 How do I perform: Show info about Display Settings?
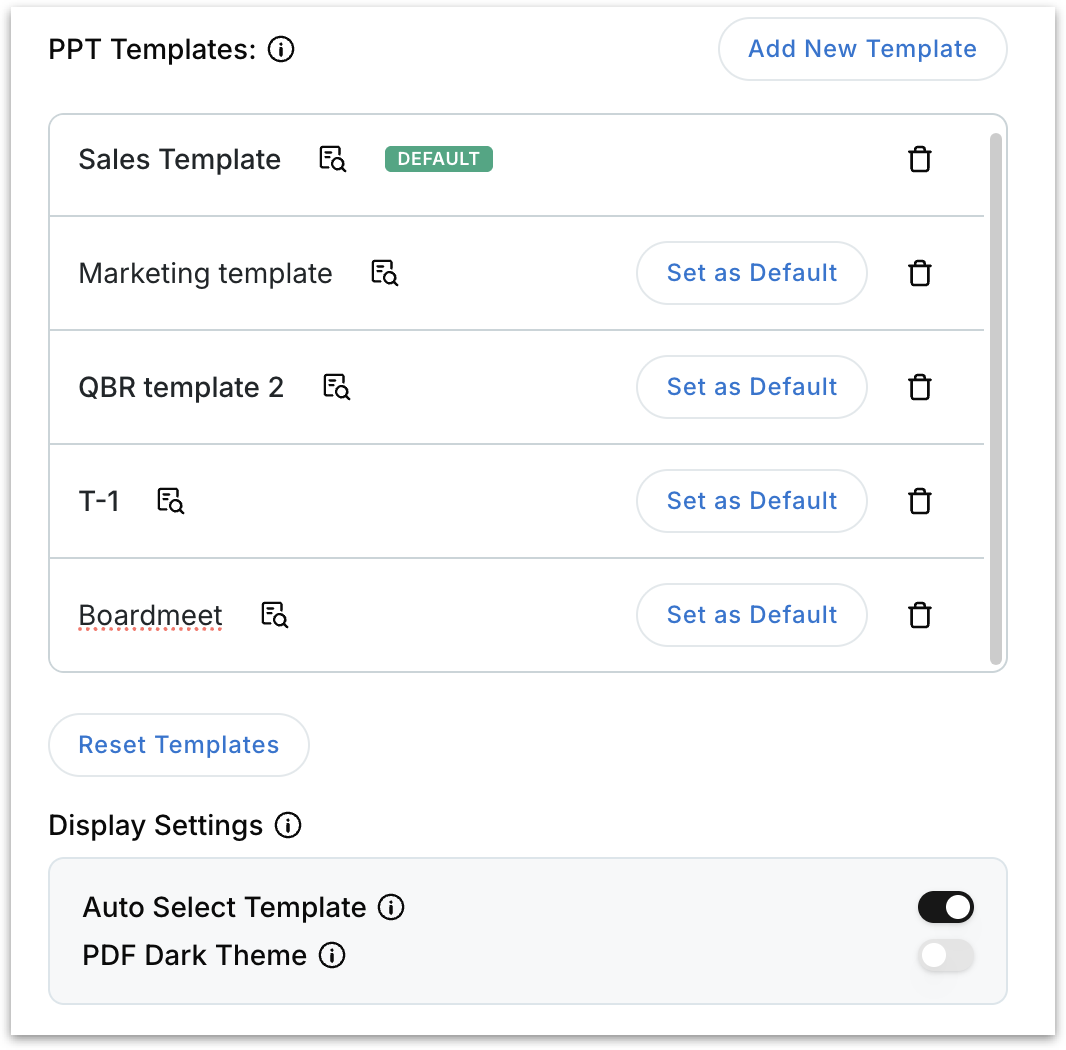pos(288,826)
